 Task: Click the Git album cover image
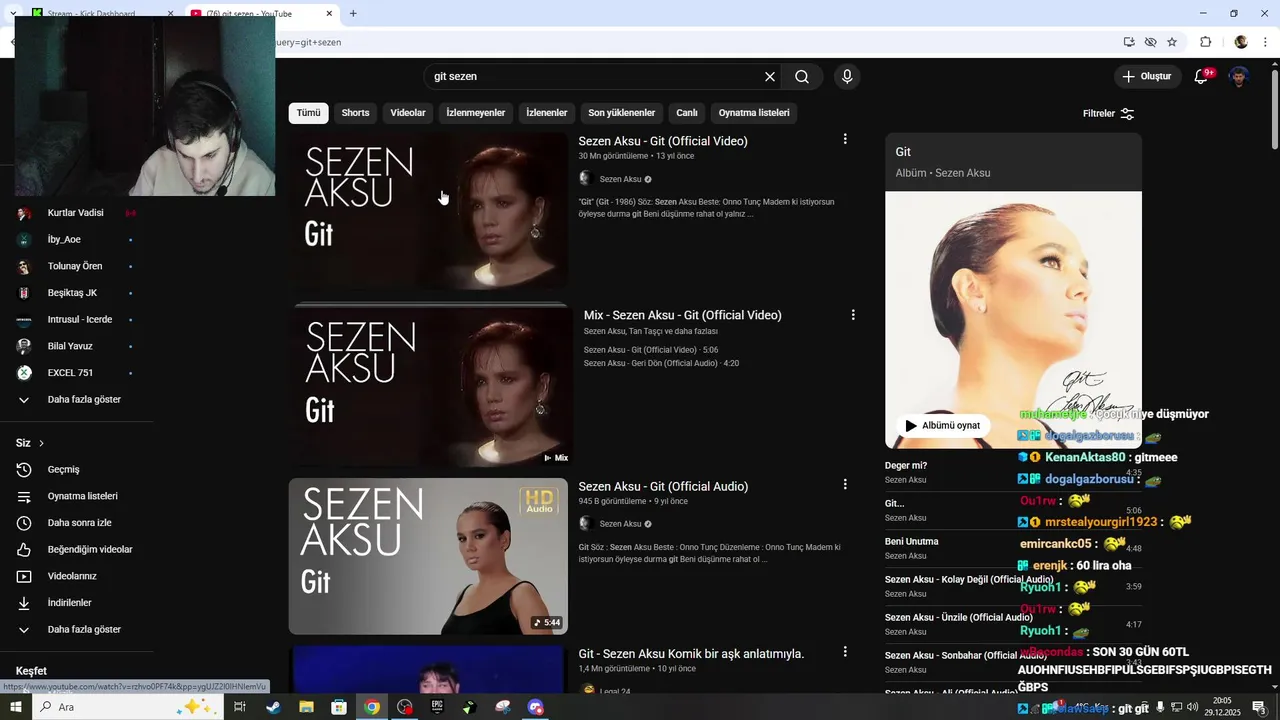point(1013,320)
